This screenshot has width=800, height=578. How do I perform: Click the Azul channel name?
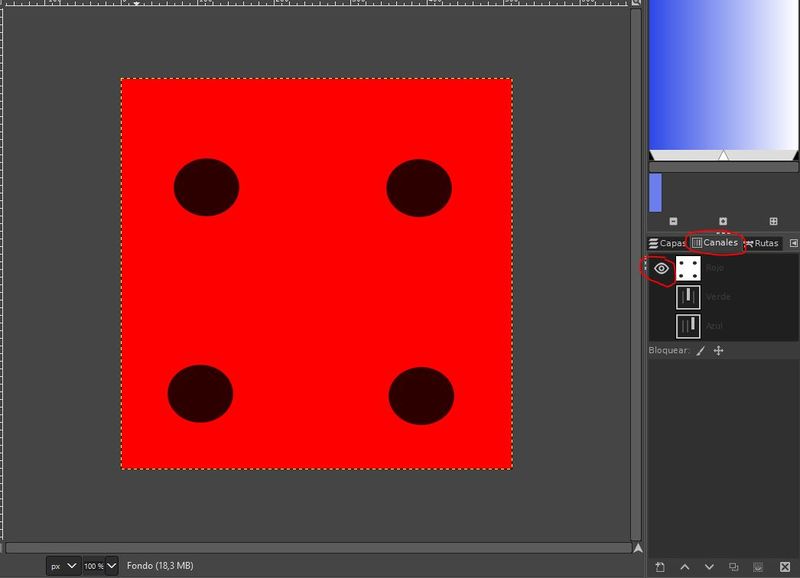pos(714,325)
